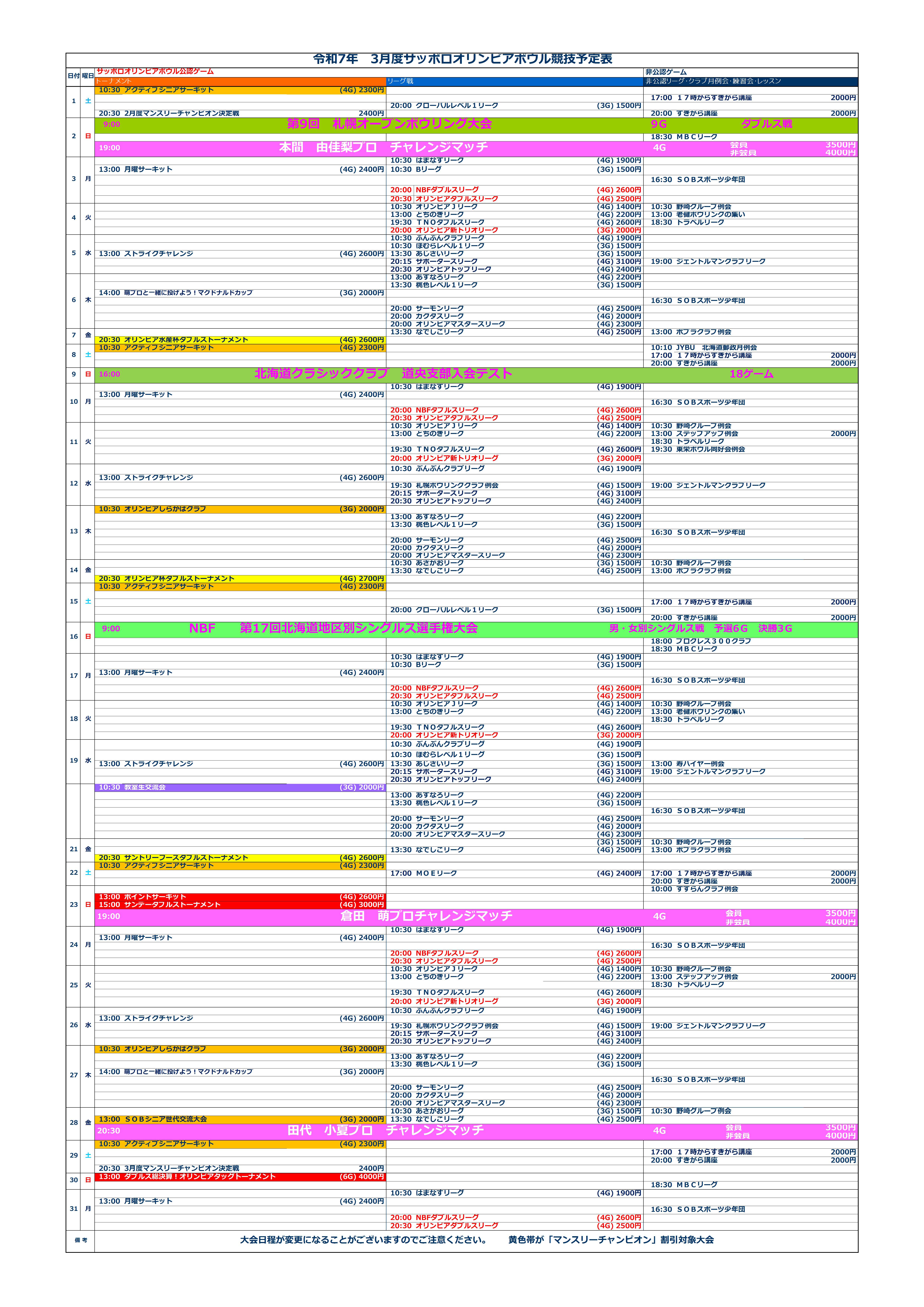The width and height of the screenshot is (924, 1307).
Task: Click "倉田 萌プロチャレンジマッチ" banner
Action: point(426,916)
